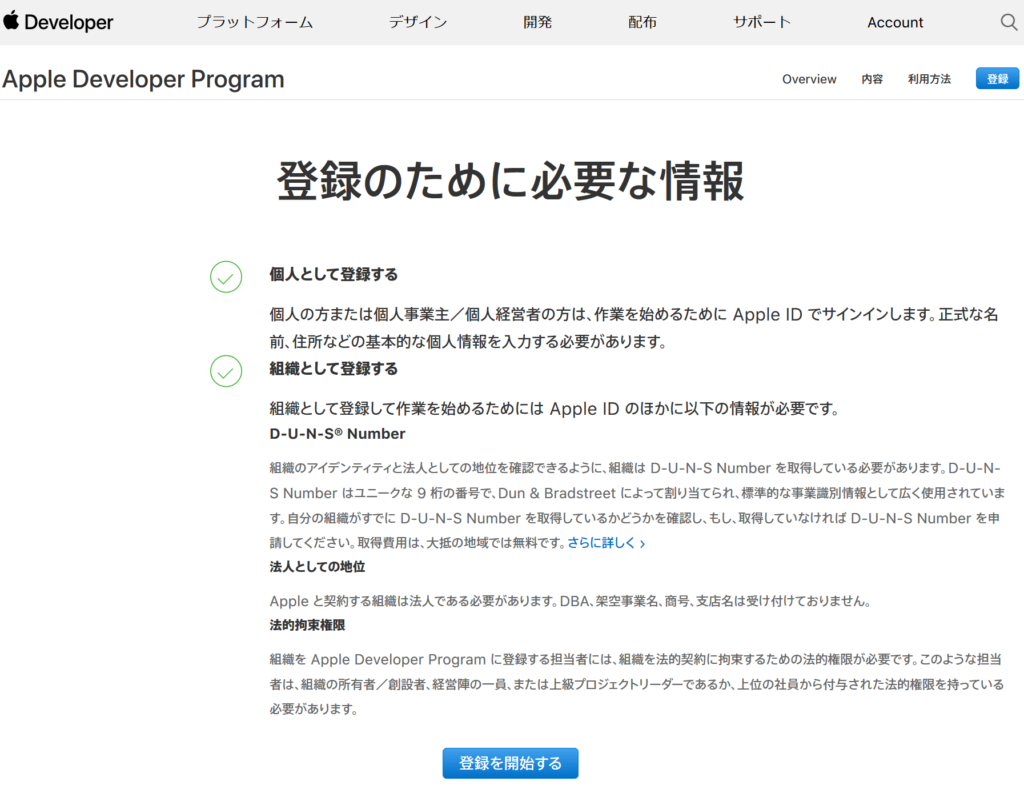Click the 法人としての地位 subheading

pos(317,566)
